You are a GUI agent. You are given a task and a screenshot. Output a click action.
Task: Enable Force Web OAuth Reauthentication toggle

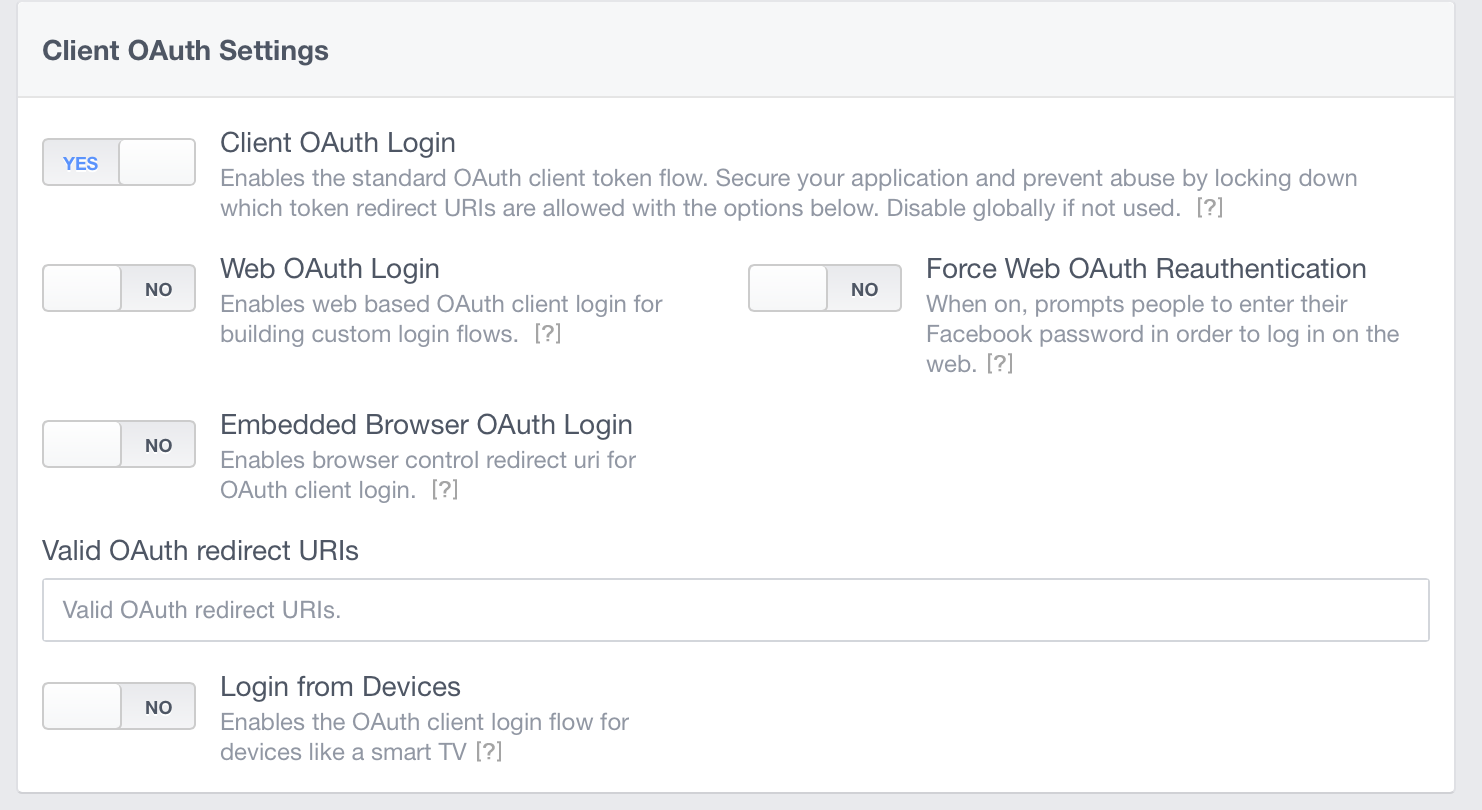(x=825, y=288)
